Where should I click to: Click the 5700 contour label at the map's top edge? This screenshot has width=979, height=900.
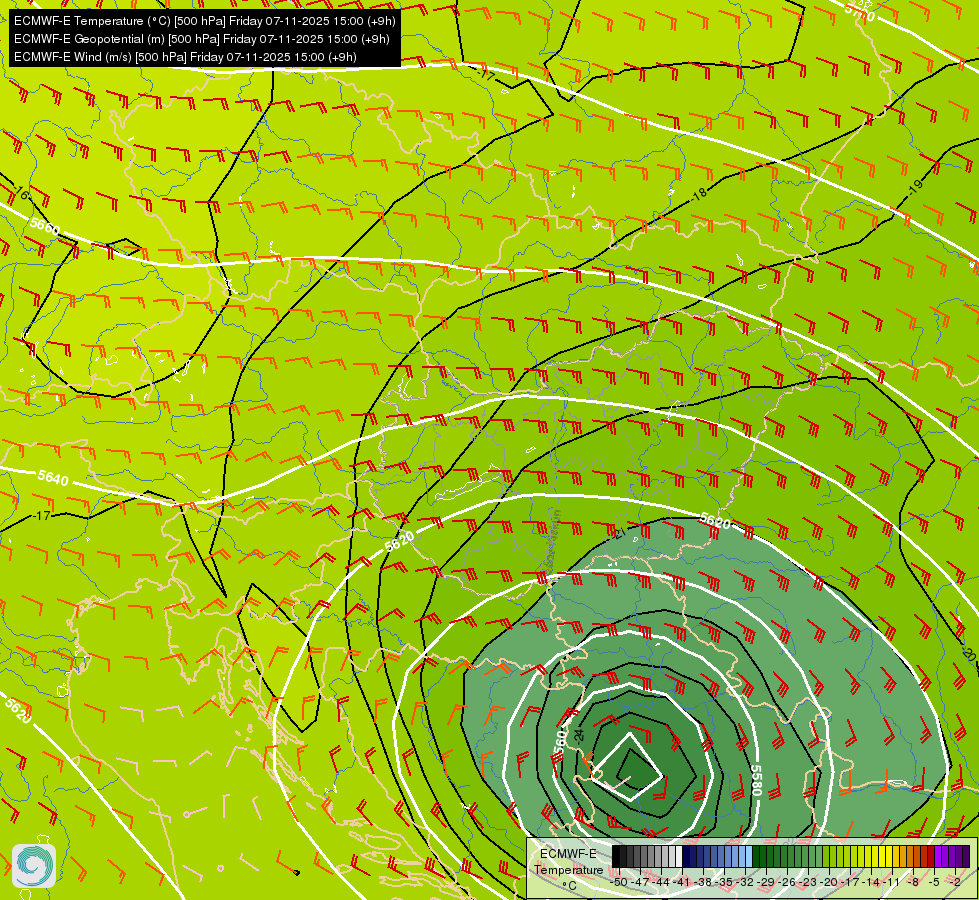859,12
